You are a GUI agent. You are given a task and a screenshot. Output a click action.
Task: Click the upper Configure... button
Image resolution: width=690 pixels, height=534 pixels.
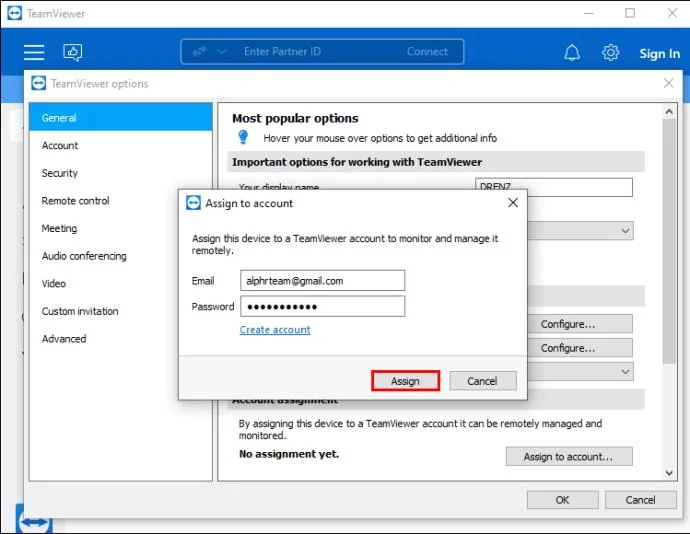point(580,324)
